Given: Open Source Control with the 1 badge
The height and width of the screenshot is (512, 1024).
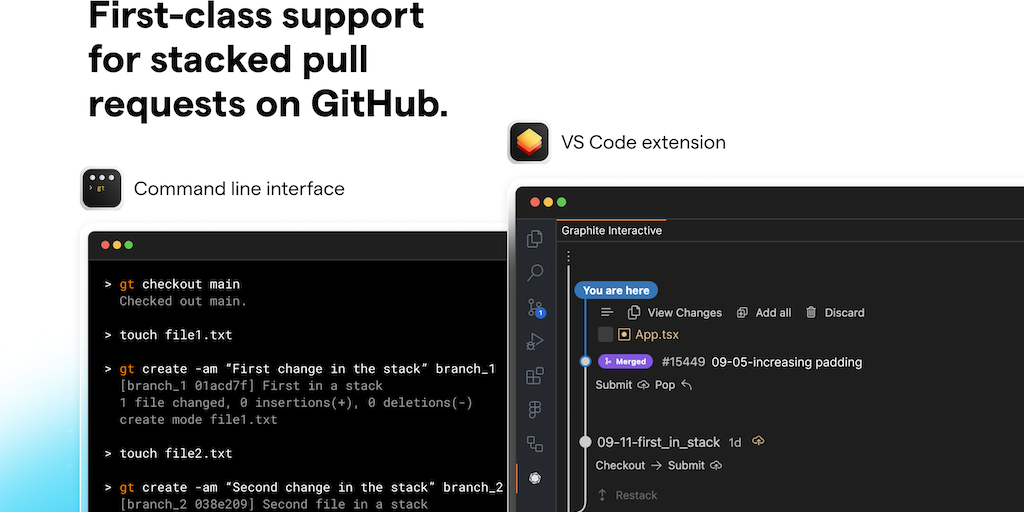Looking at the screenshot, I should (535, 308).
